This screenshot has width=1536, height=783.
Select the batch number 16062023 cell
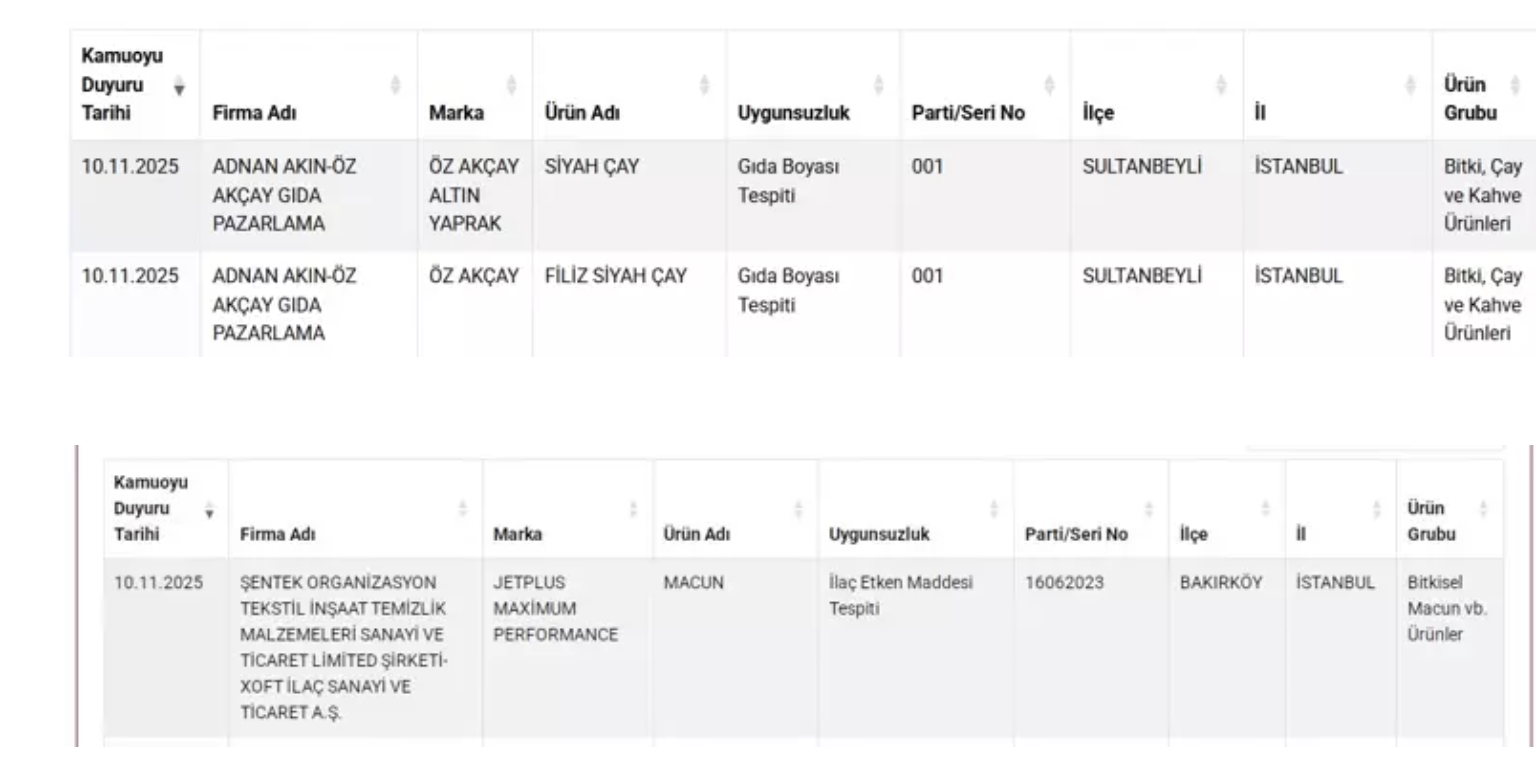[x=1064, y=582]
